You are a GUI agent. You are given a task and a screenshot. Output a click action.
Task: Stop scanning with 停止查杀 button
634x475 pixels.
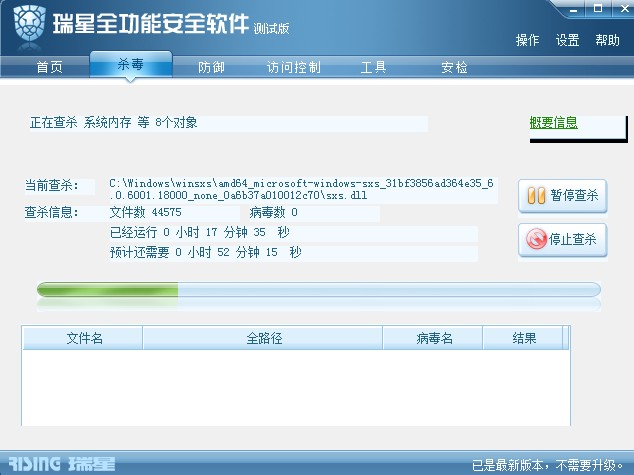[x=563, y=239]
